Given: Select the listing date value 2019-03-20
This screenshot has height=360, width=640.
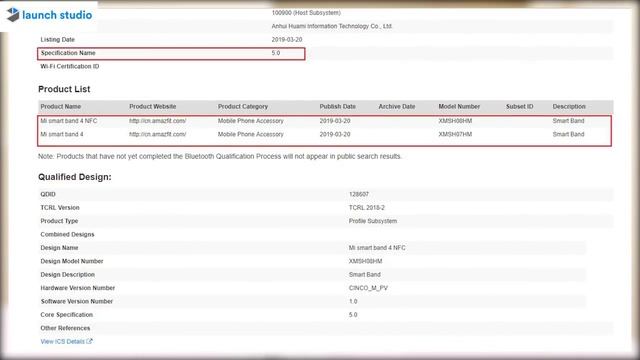Looking at the screenshot, I should point(287,40).
